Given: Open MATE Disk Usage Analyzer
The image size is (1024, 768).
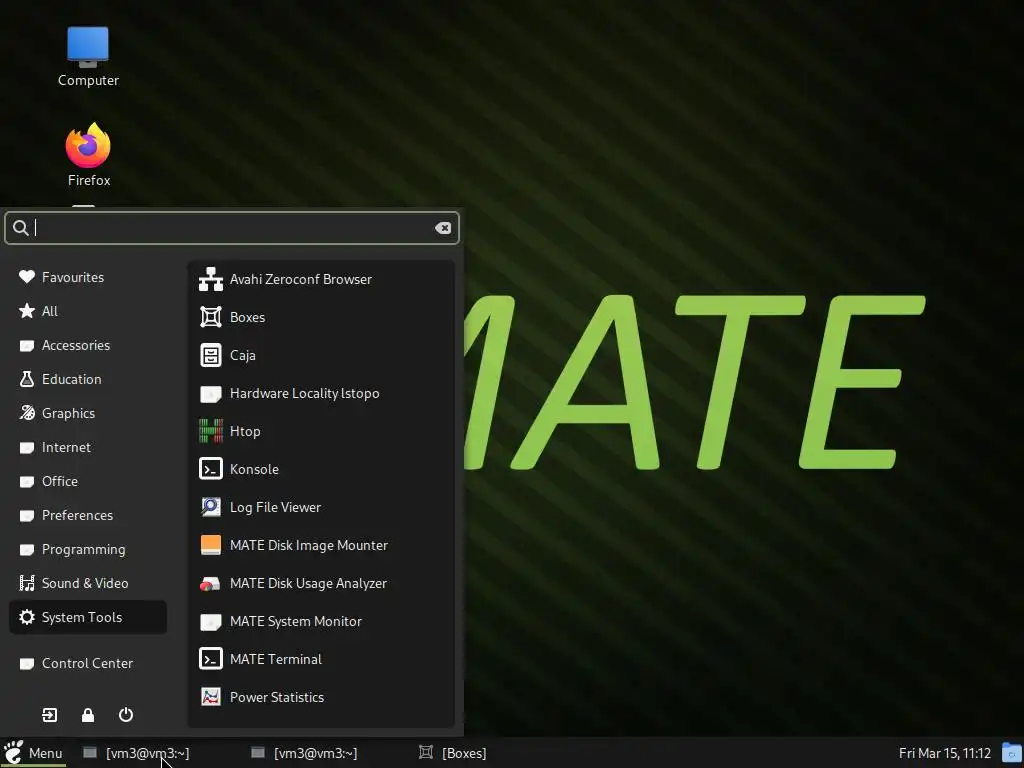Looking at the screenshot, I should point(321,583).
